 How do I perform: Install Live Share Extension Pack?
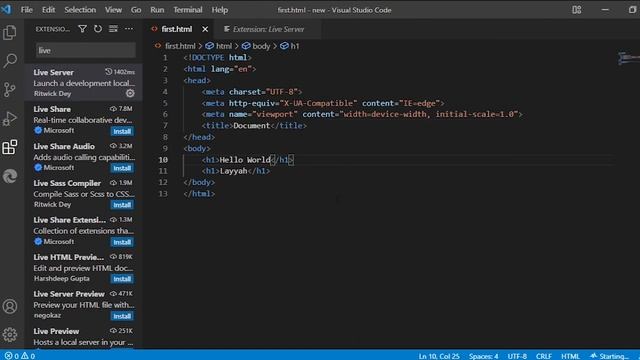122,242
